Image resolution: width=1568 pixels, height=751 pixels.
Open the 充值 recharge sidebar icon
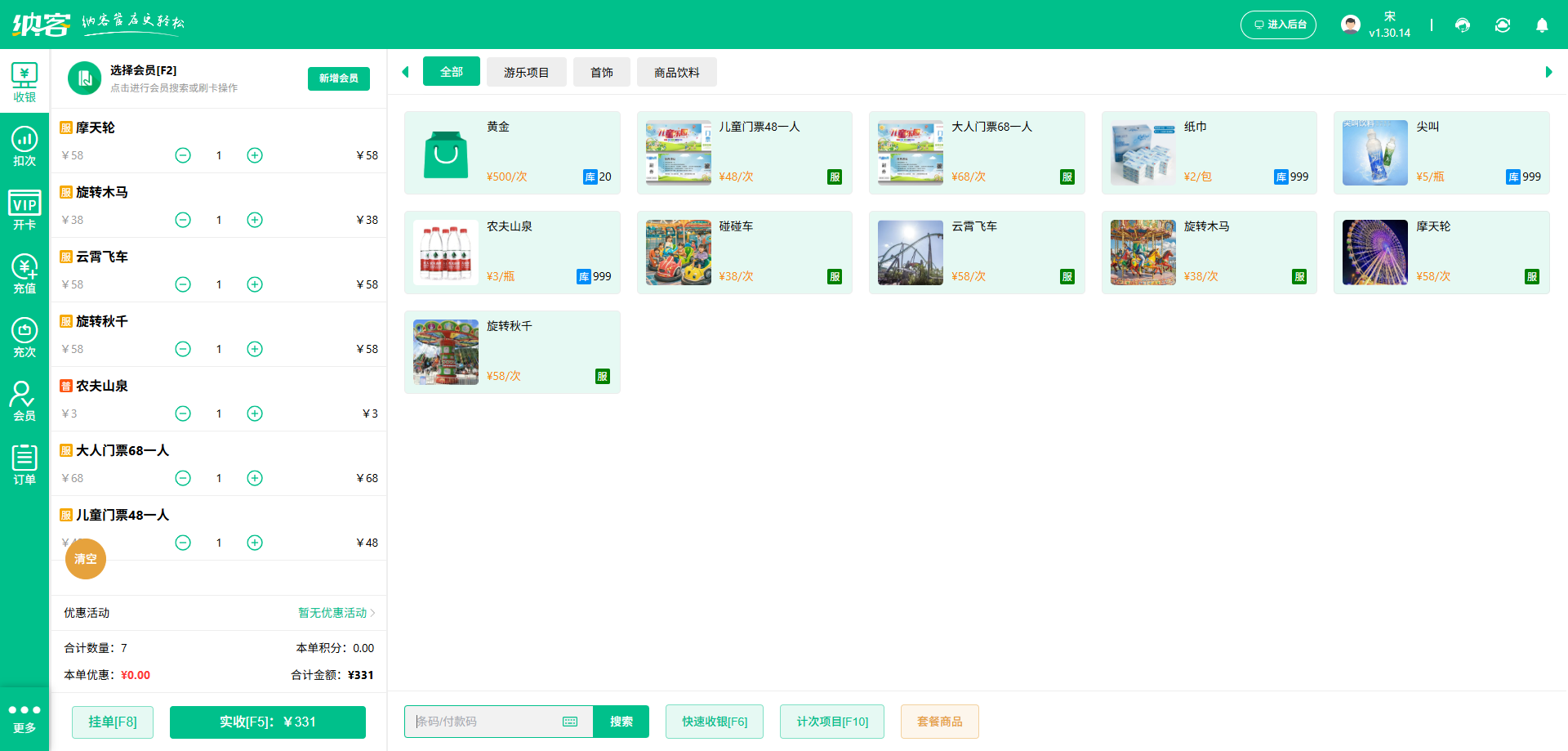pos(24,274)
